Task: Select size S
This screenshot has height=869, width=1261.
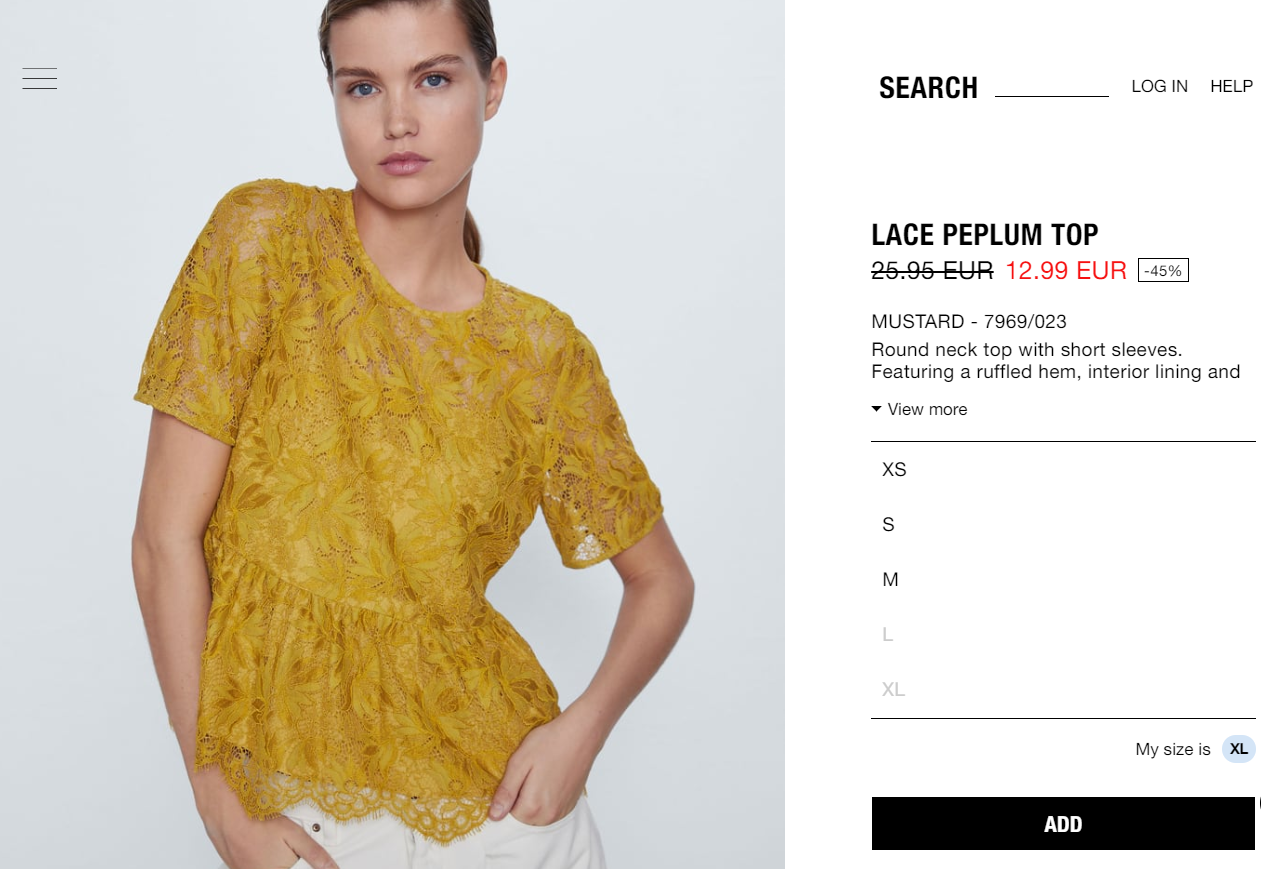Action: tap(1063, 524)
